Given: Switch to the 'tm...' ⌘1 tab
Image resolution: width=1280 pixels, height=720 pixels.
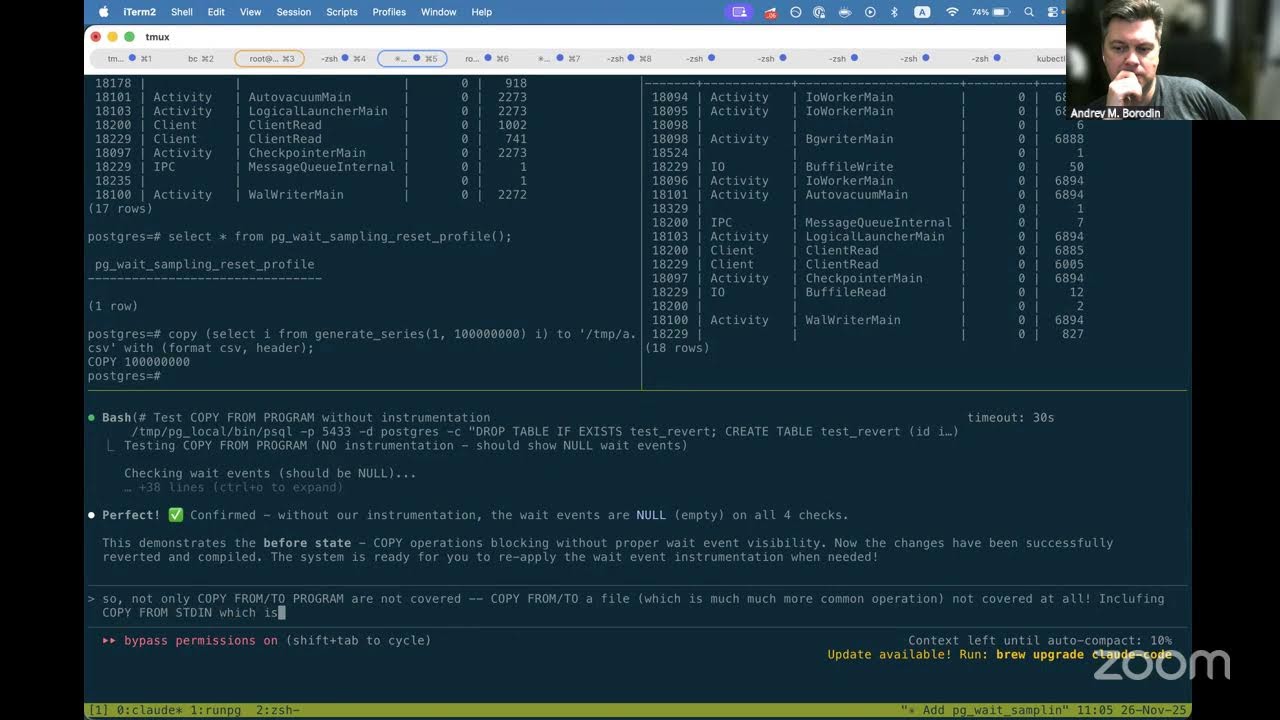Looking at the screenshot, I should (129, 59).
